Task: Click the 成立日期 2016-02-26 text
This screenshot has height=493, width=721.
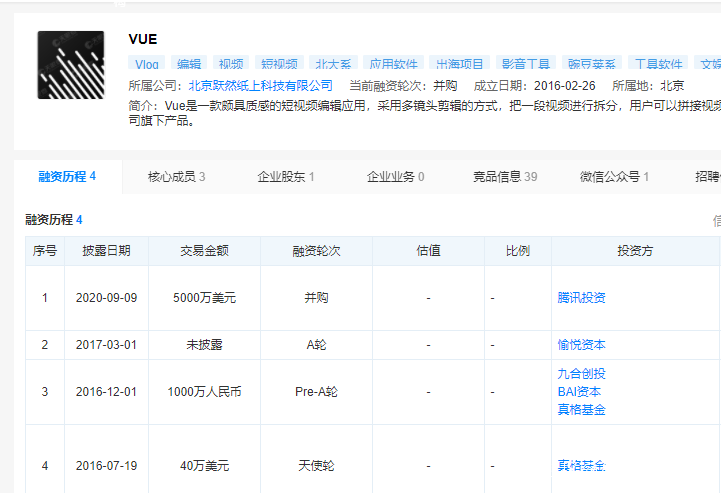Action: (534, 86)
